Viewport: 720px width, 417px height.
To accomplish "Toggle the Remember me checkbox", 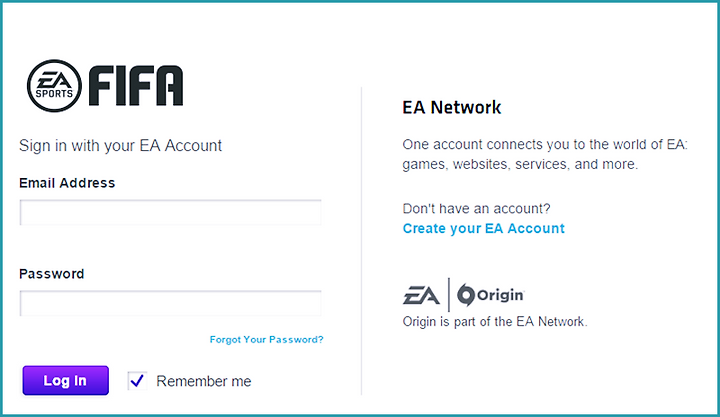I will [137, 381].
